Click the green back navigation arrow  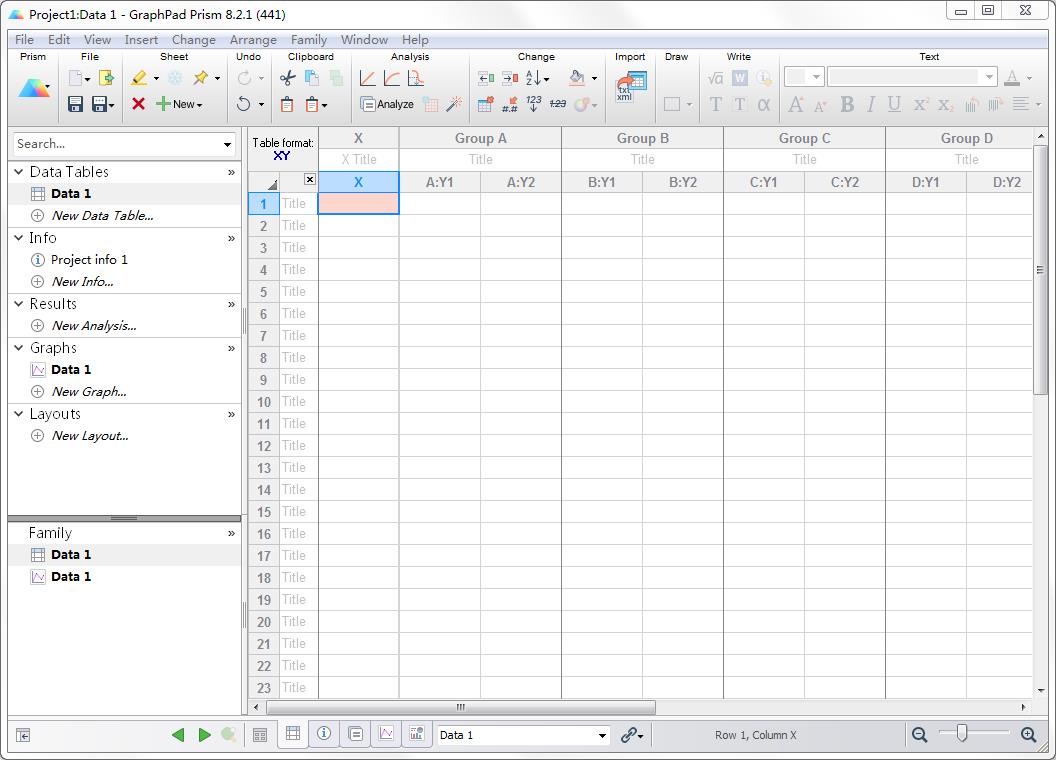[178, 735]
